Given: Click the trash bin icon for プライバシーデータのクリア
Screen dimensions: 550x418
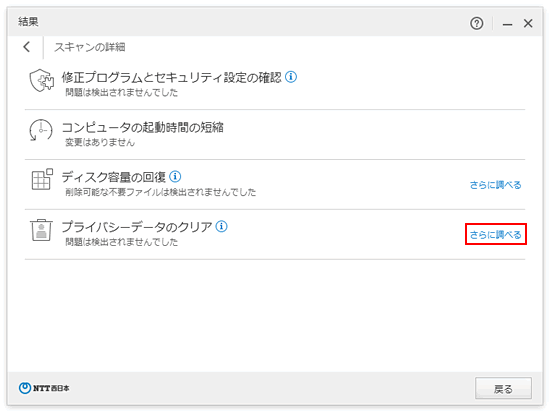Looking at the screenshot, I should click(x=41, y=230).
